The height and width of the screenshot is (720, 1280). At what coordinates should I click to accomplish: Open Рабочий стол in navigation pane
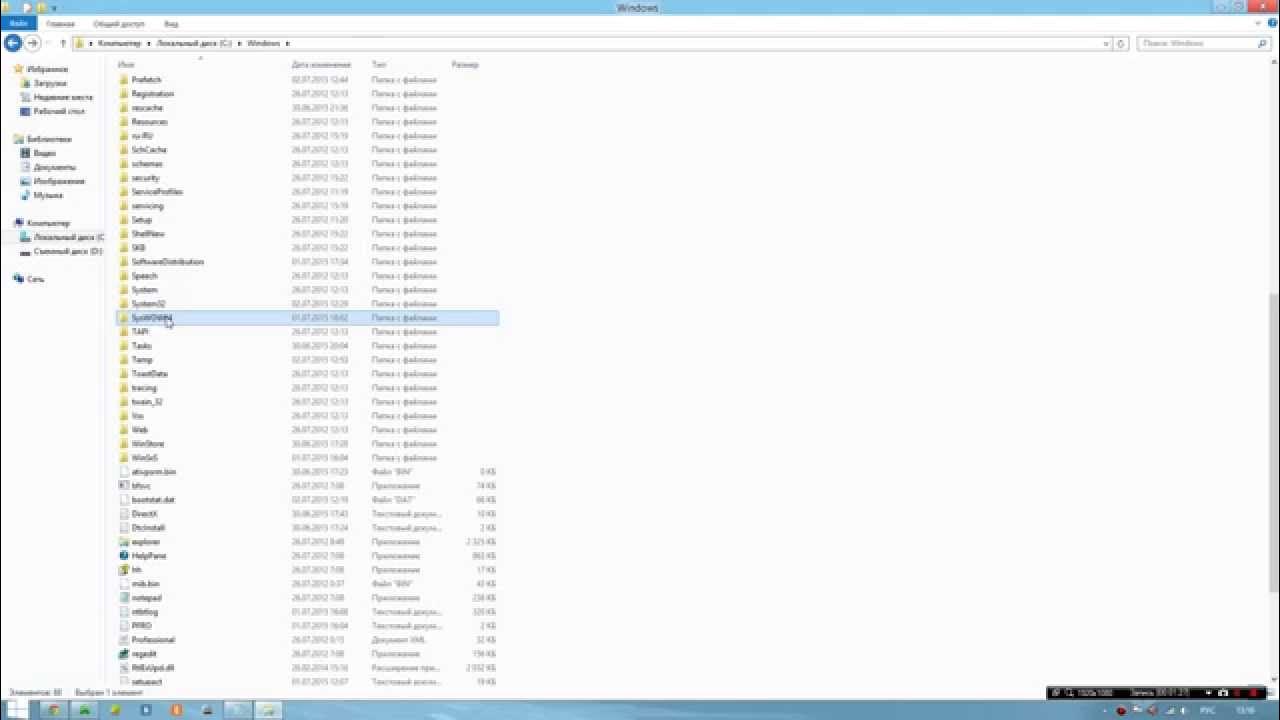[59, 111]
